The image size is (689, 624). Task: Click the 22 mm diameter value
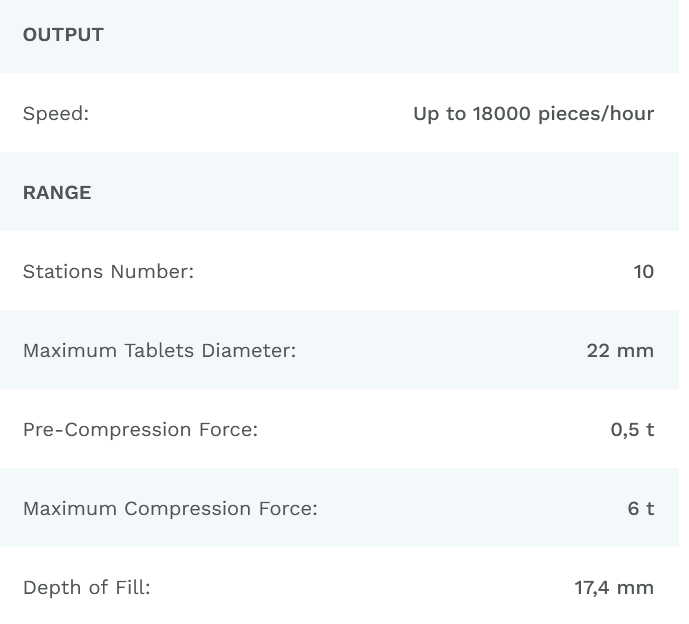click(x=620, y=351)
